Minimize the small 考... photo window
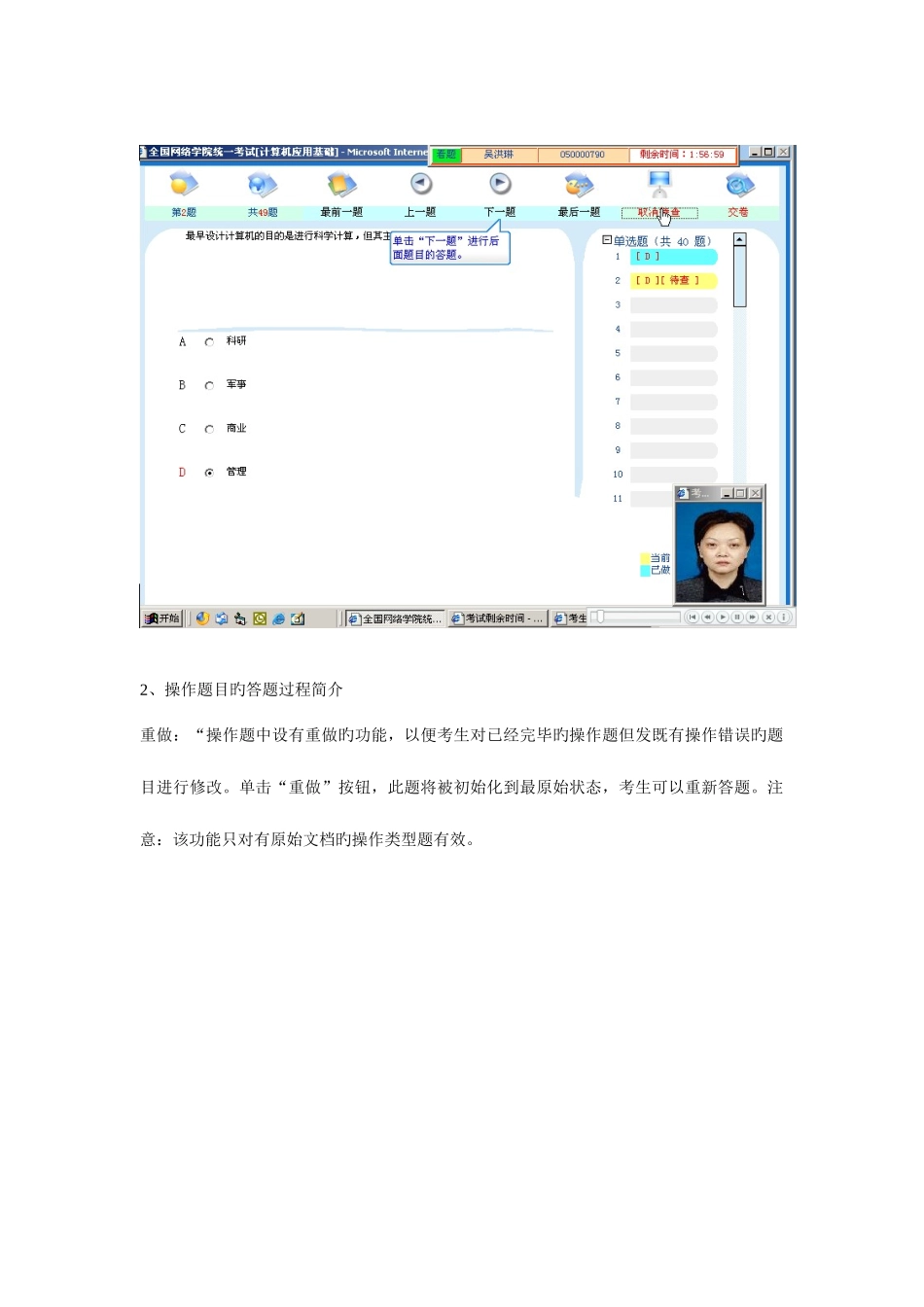The width and height of the screenshot is (924, 1307). click(x=727, y=494)
